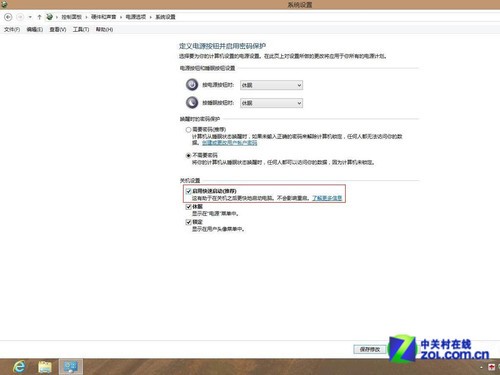Toggle the 休眠 checkbox

[188, 207]
